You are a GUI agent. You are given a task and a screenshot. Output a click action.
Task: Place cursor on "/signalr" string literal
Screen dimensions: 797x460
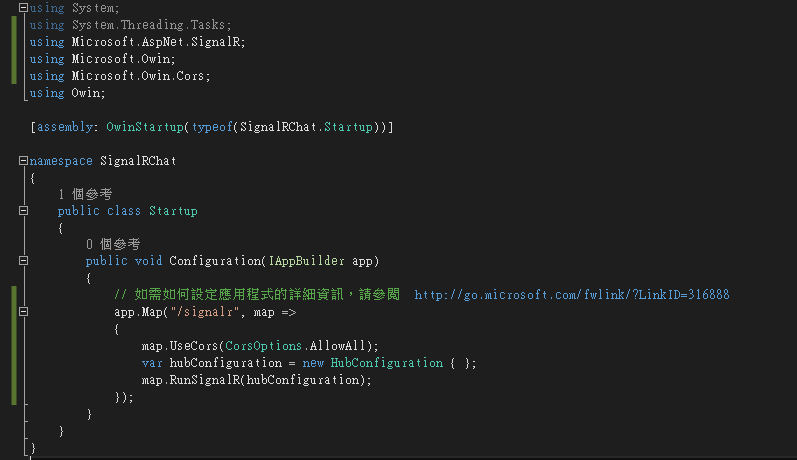pyautogui.click(x=204, y=312)
